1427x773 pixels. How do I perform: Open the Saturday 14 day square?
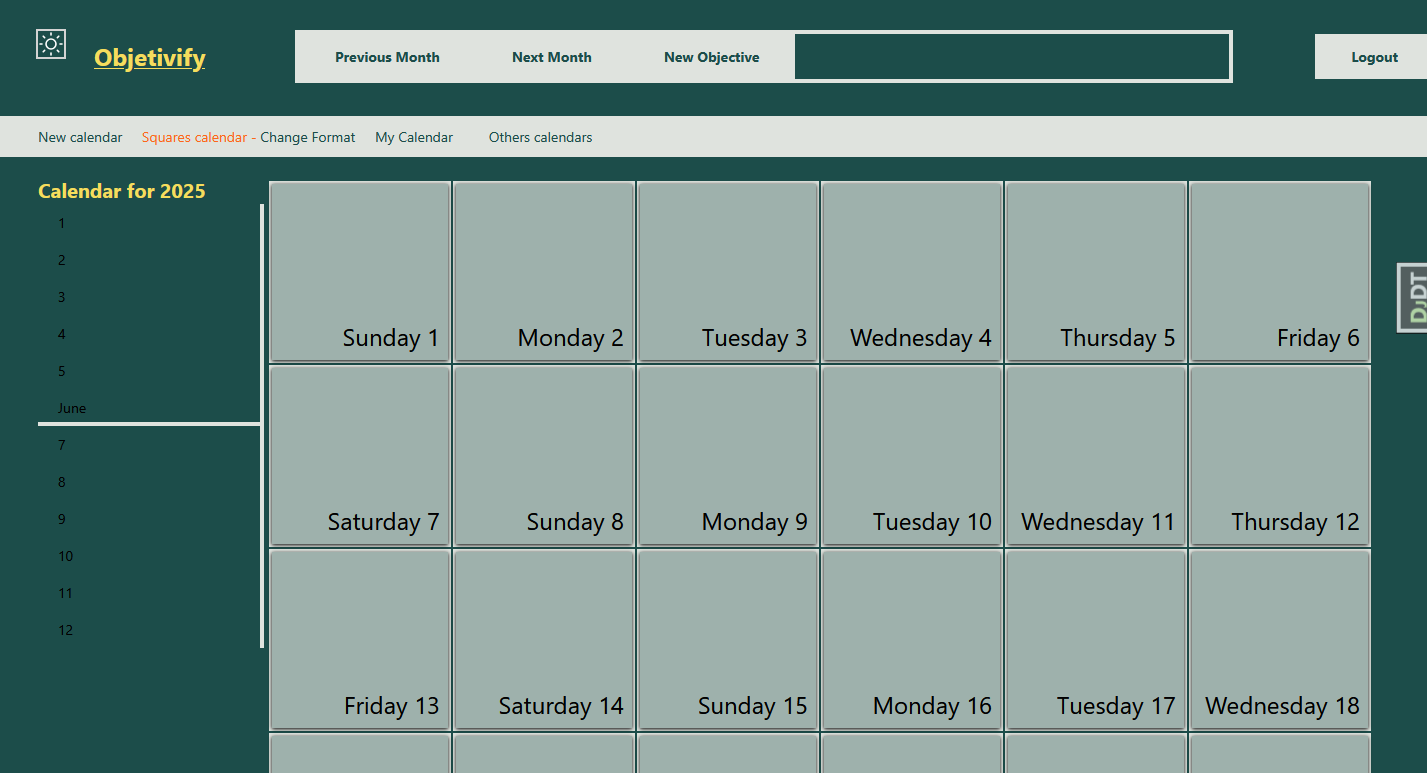coord(544,640)
